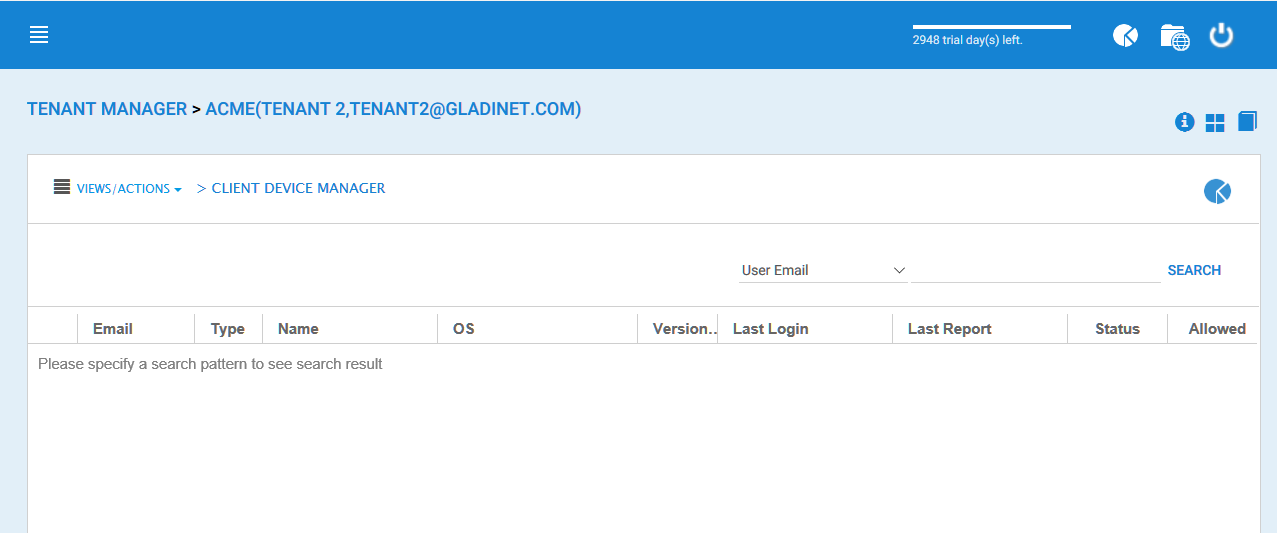
Task: Open the User Email search filter dropdown
Action: click(x=823, y=270)
